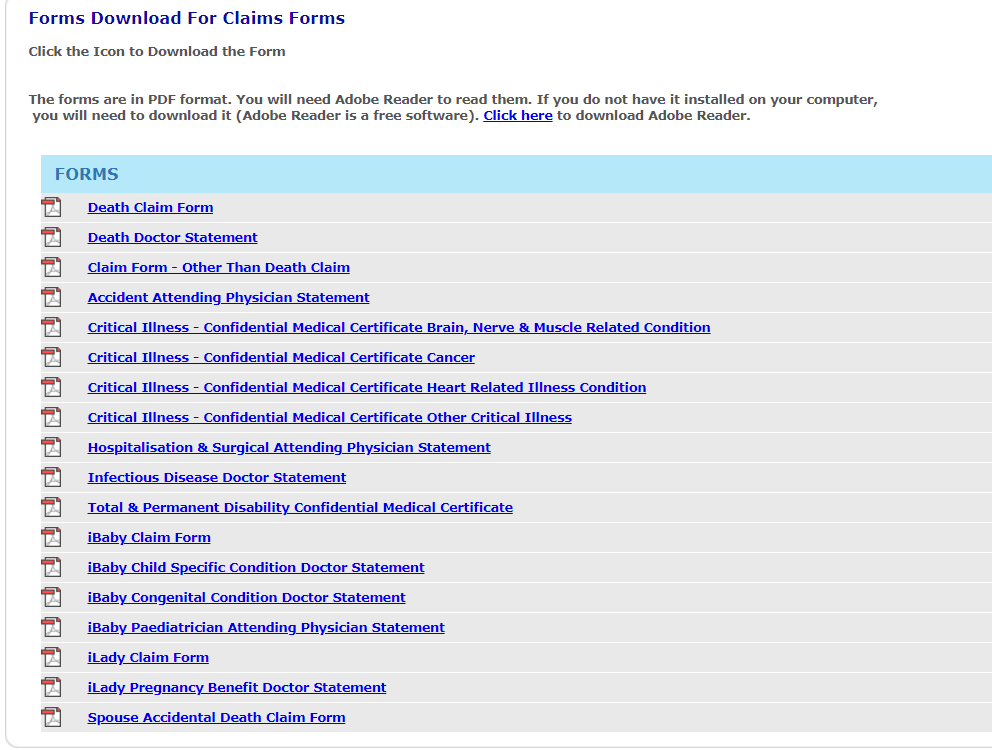This screenshot has width=992, height=750.
Task: Open the Death Claim Form link
Action: tap(151, 208)
